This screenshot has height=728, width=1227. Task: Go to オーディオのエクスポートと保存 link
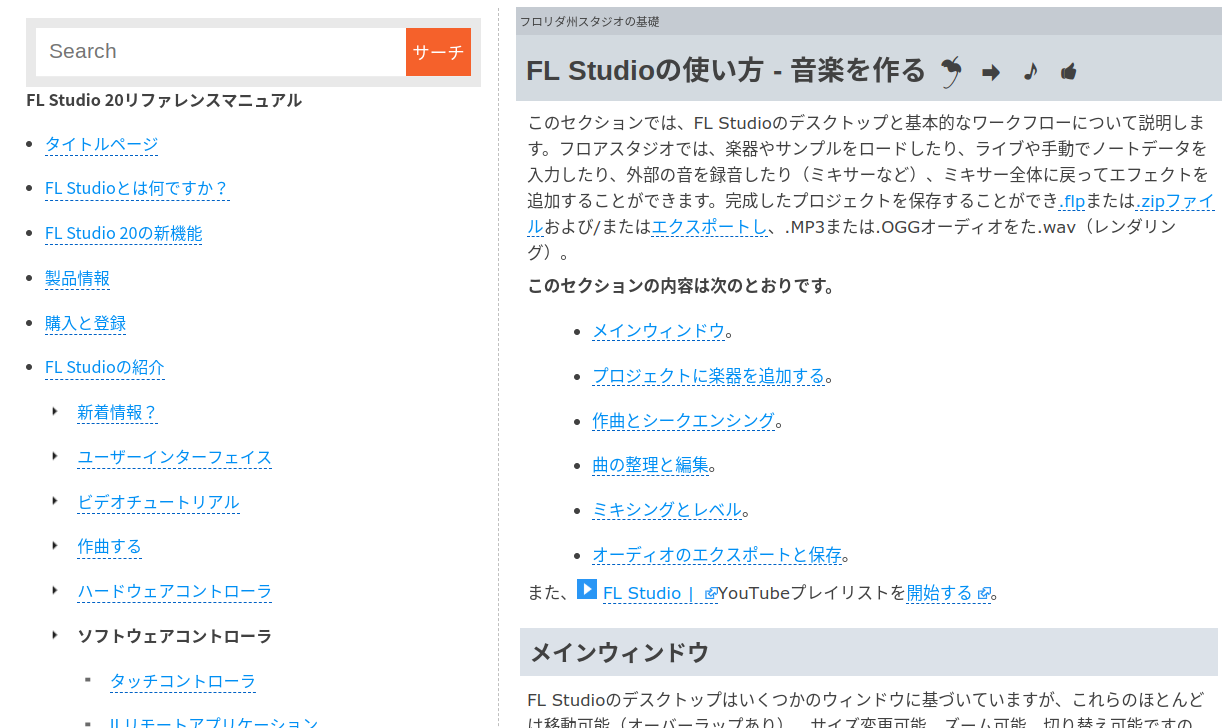[x=717, y=554]
